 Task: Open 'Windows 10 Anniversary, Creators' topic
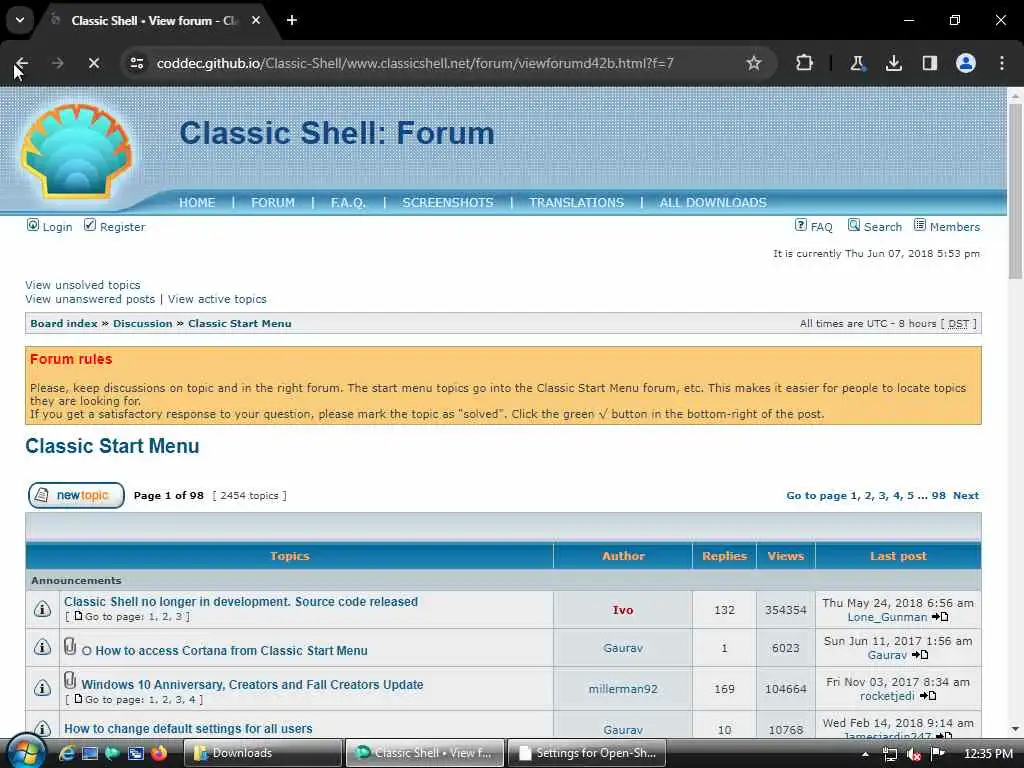click(x=252, y=684)
